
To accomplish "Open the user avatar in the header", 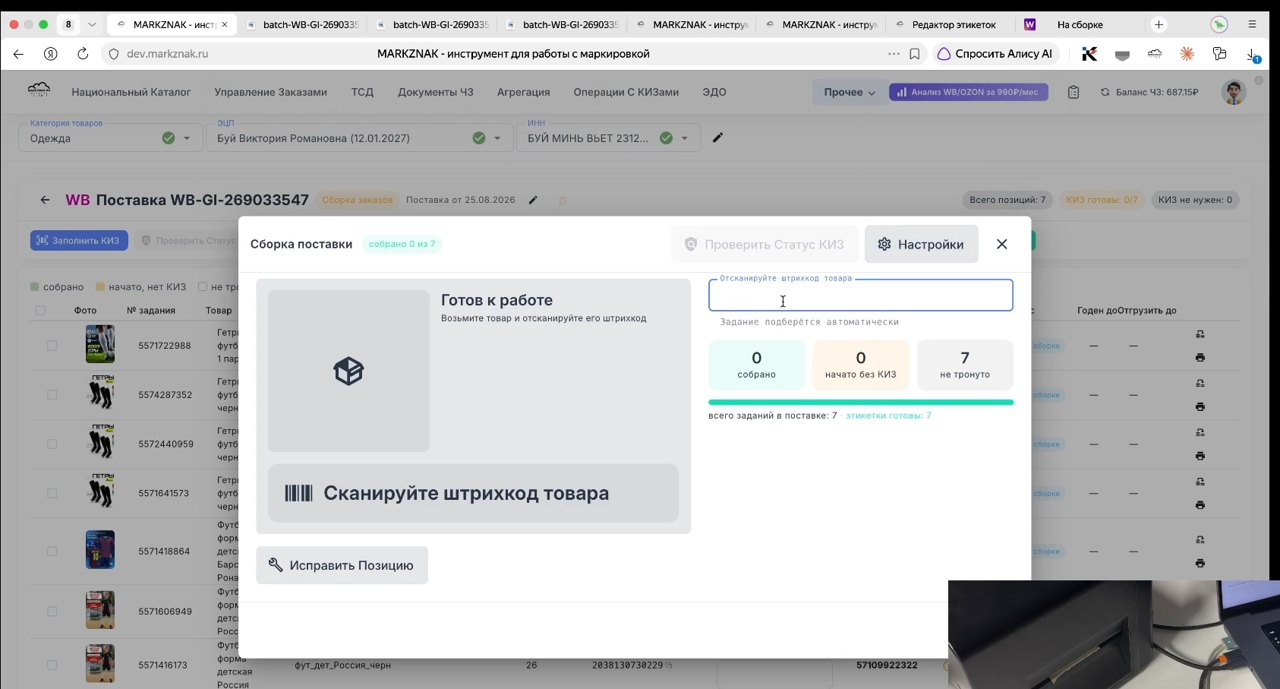I will tap(1234, 92).
